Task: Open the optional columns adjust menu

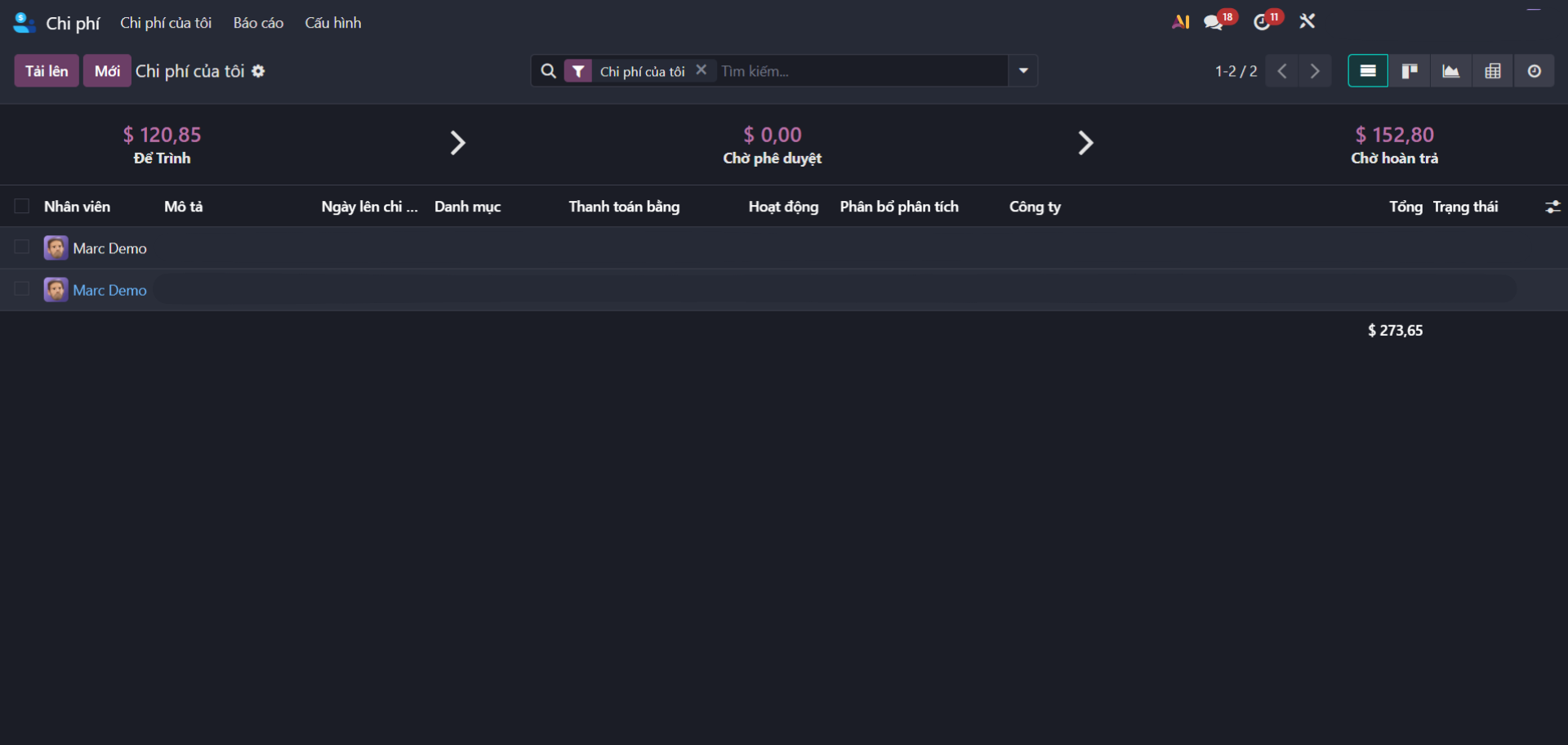Action: (1552, 207)
